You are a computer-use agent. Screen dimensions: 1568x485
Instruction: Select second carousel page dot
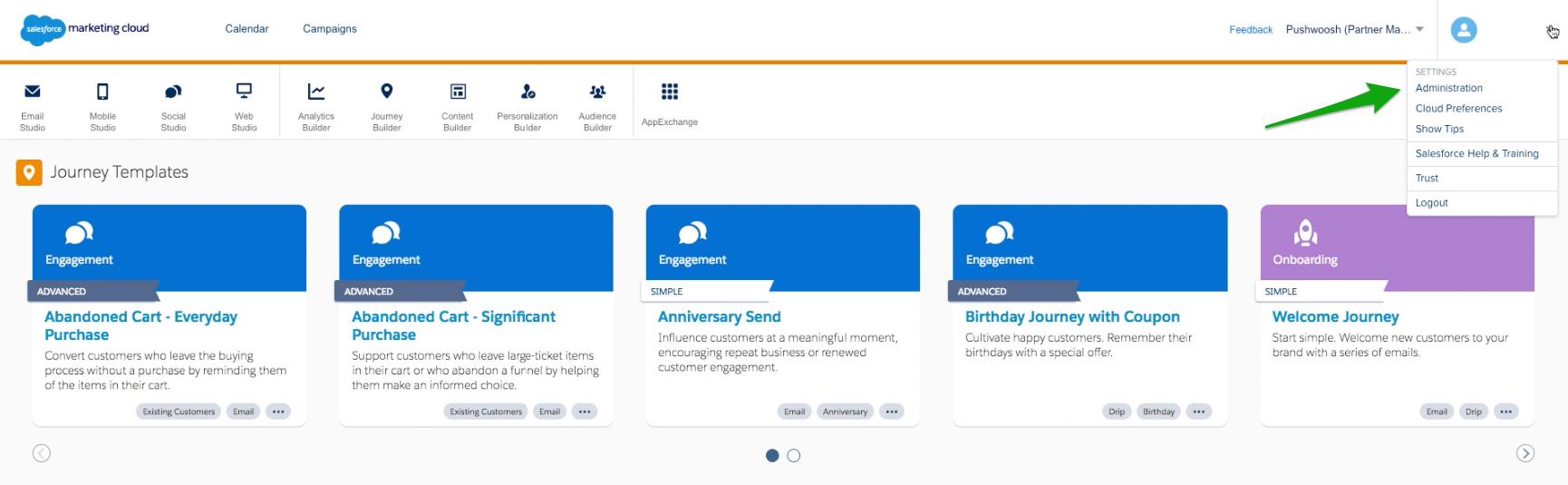point(794,455)
